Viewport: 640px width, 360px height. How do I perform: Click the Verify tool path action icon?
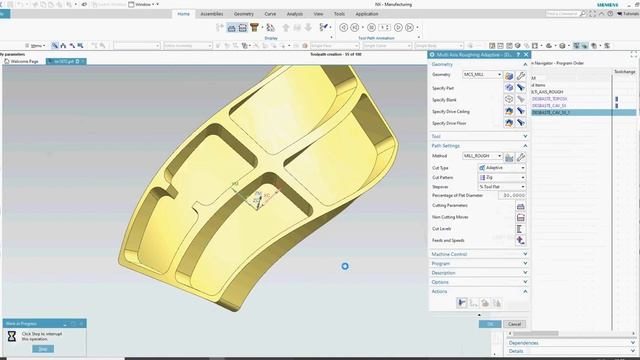(x=485, y=303)
